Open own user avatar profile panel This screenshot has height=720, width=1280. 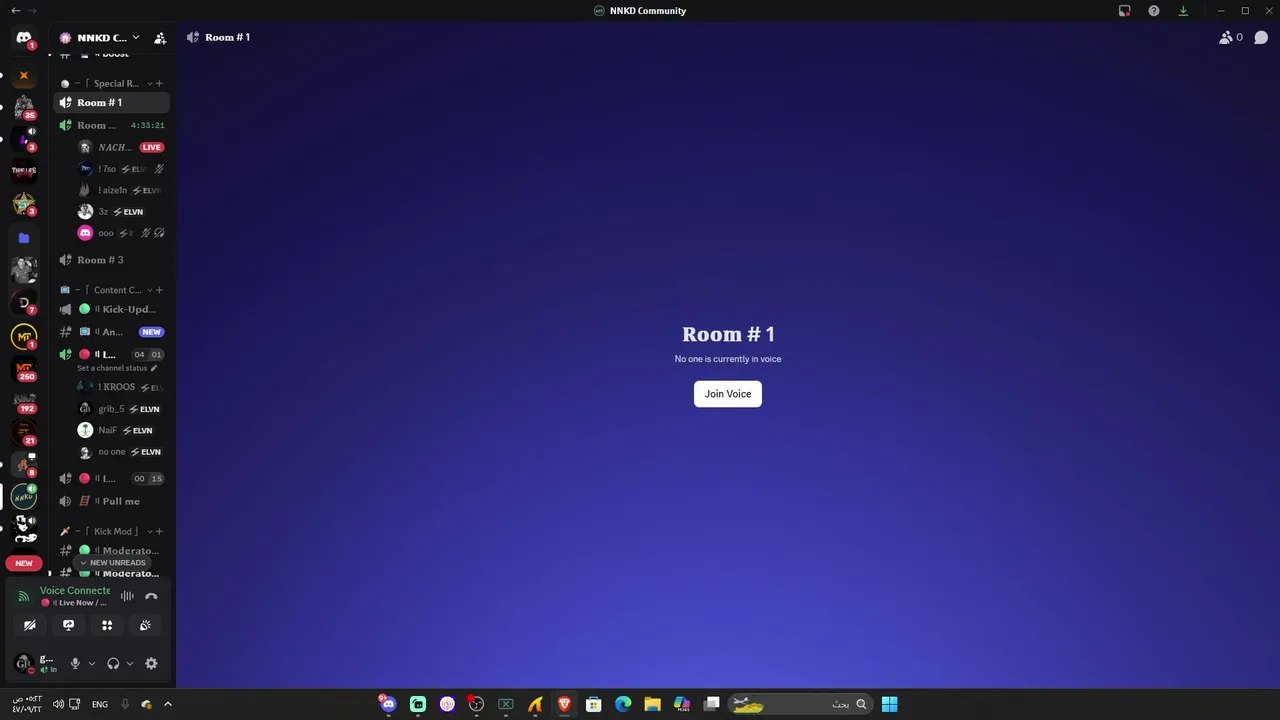[23, 663]
